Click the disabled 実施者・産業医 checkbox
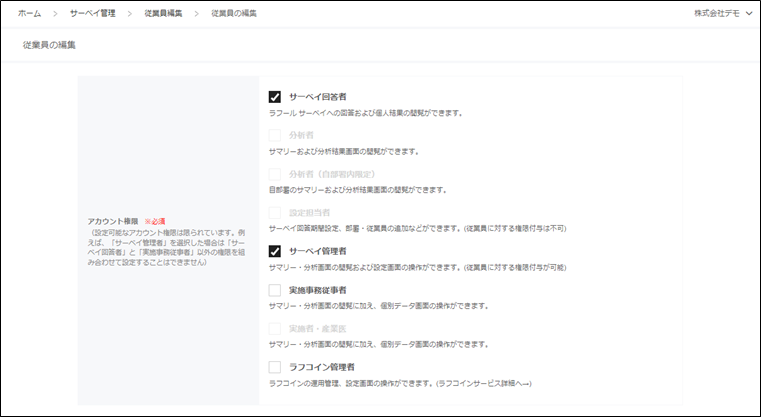Screen dimensions: 761x417 pyautogui.click(x=275, y=328)
